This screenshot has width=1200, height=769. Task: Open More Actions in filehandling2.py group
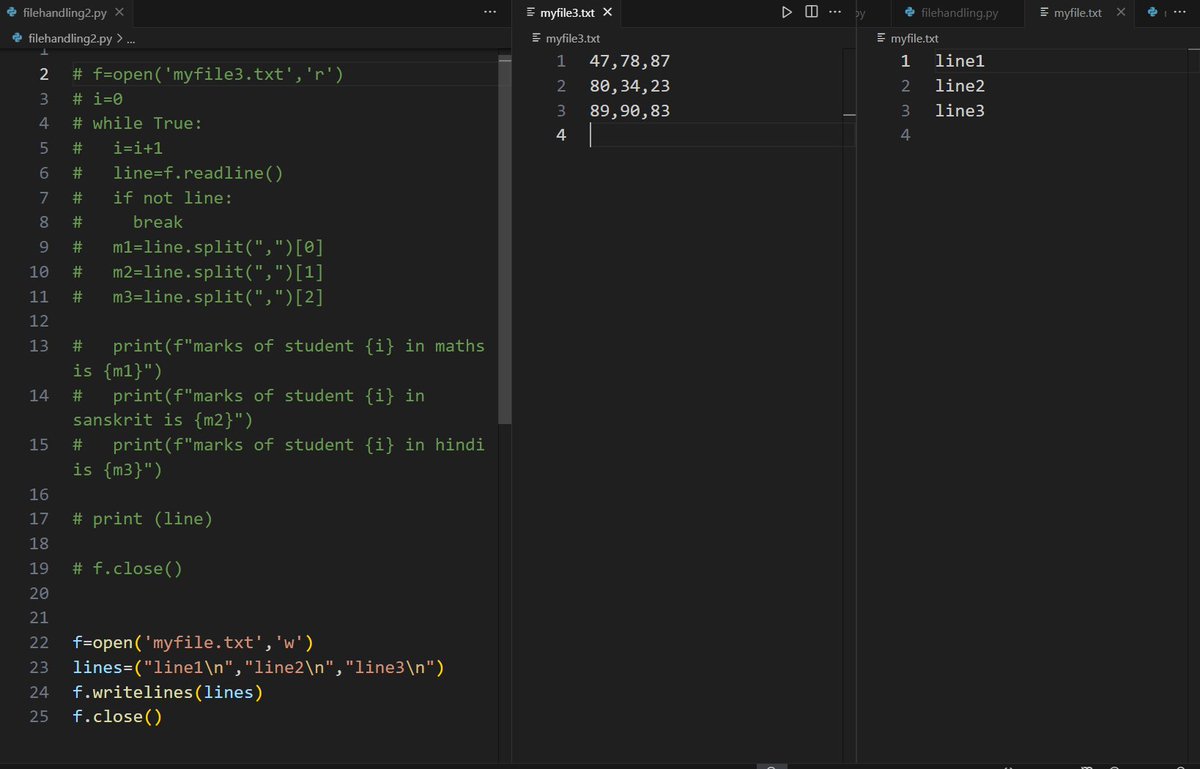point(489,12)
